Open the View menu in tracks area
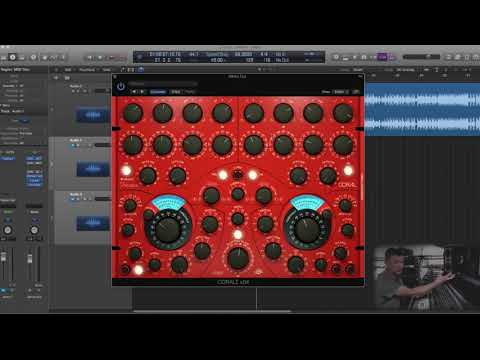Image resolution: width=480 pixels, height=360 pixels. click(107, 70)
